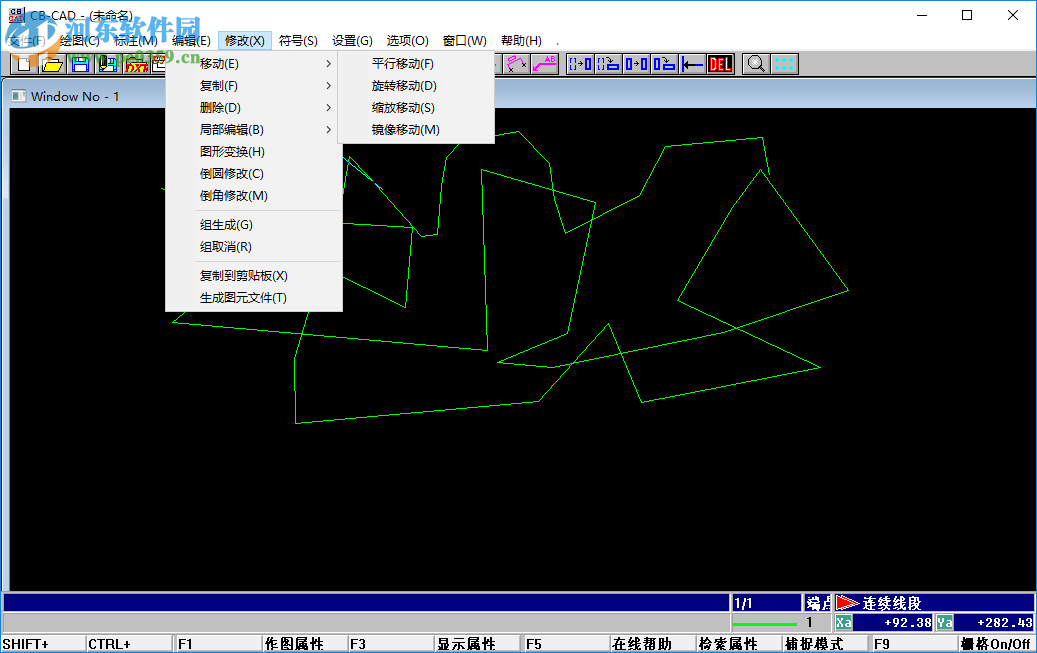Click the Open file folder icon
The height and width of the screenshot is (653, 1037).
point(52,63)
